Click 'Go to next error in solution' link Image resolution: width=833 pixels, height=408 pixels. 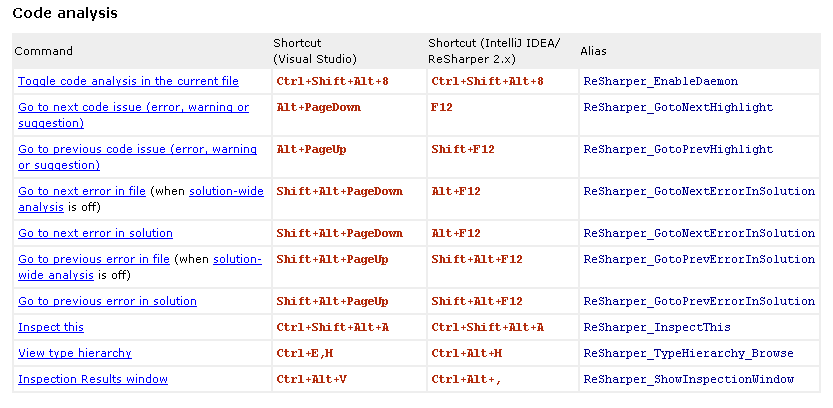pyautogui.click(x=95, y=233)
